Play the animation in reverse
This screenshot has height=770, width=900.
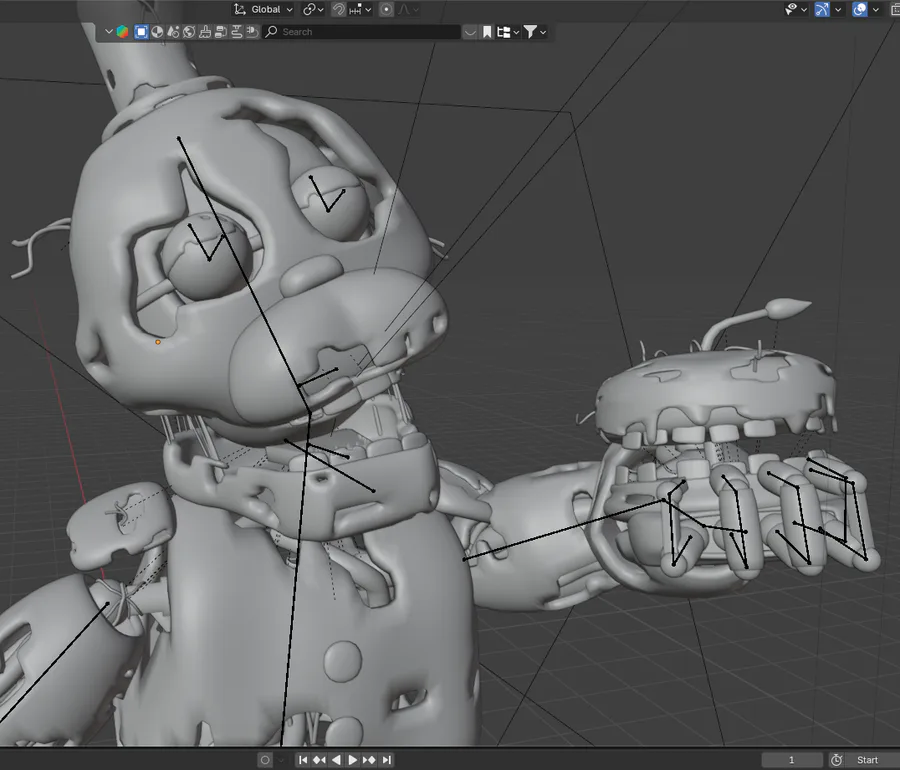tap(336, 760)
